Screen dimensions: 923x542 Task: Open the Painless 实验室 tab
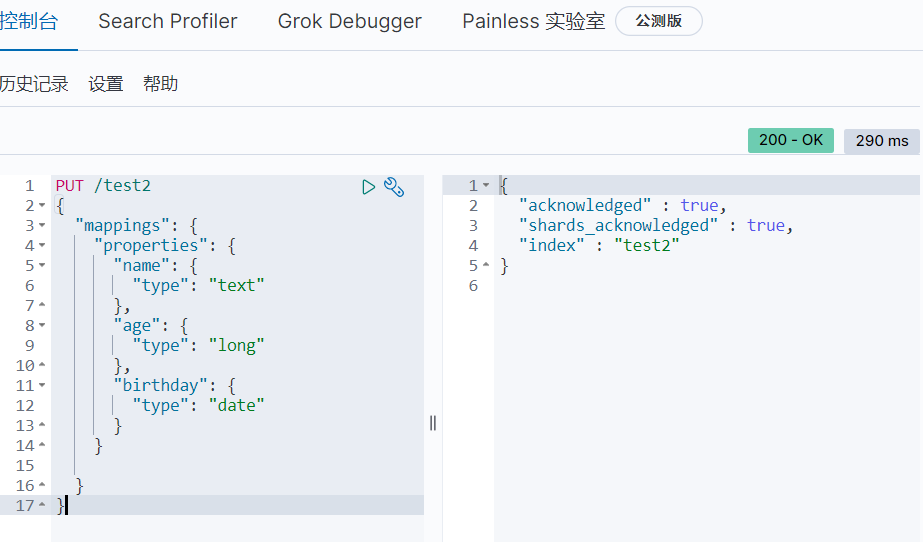533,21
